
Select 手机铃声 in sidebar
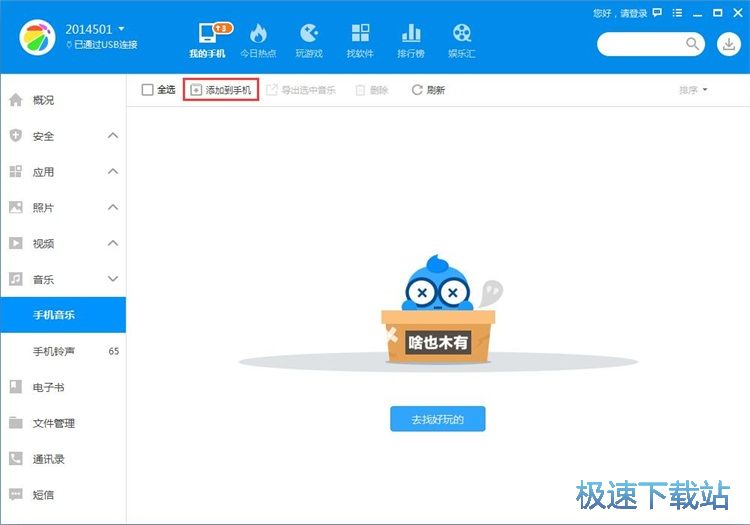tap(63, 351)
